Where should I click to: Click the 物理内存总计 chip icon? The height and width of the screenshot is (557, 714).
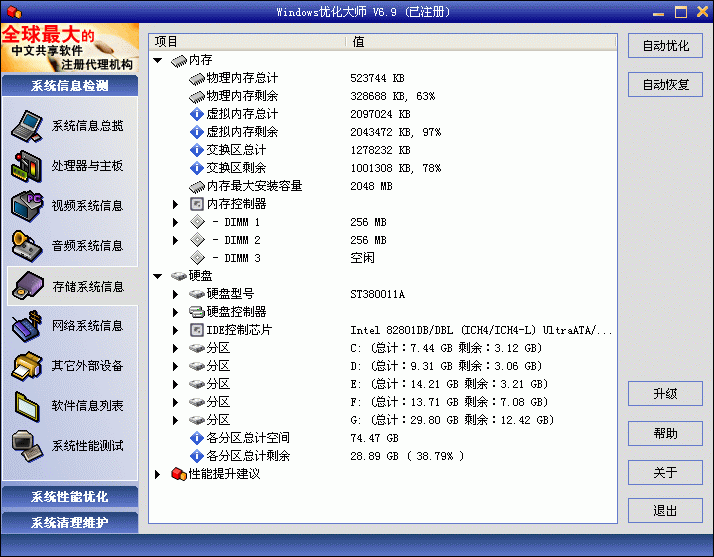tap(197, 79)
